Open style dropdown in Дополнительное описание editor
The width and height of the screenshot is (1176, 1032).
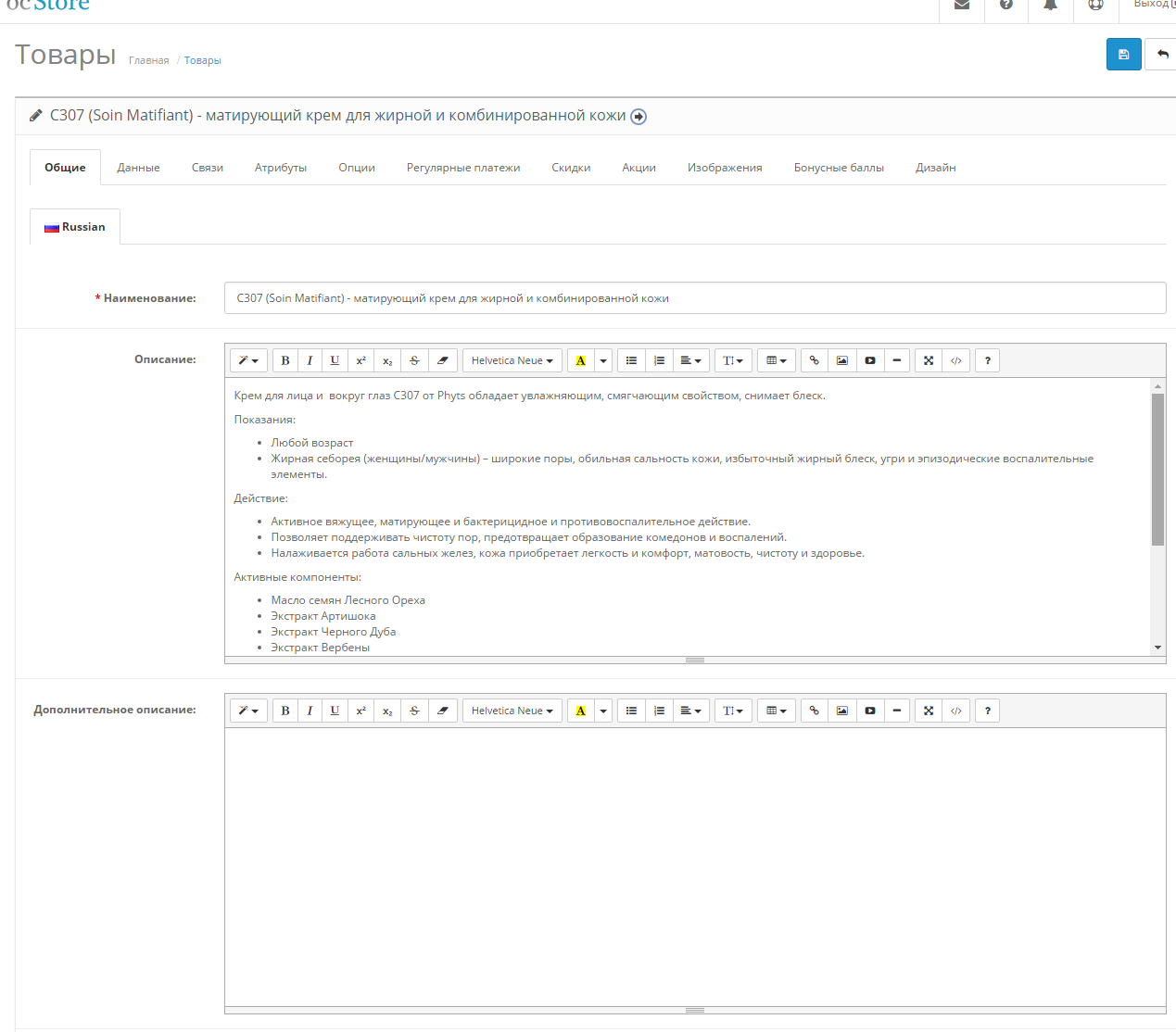(248, 711)
